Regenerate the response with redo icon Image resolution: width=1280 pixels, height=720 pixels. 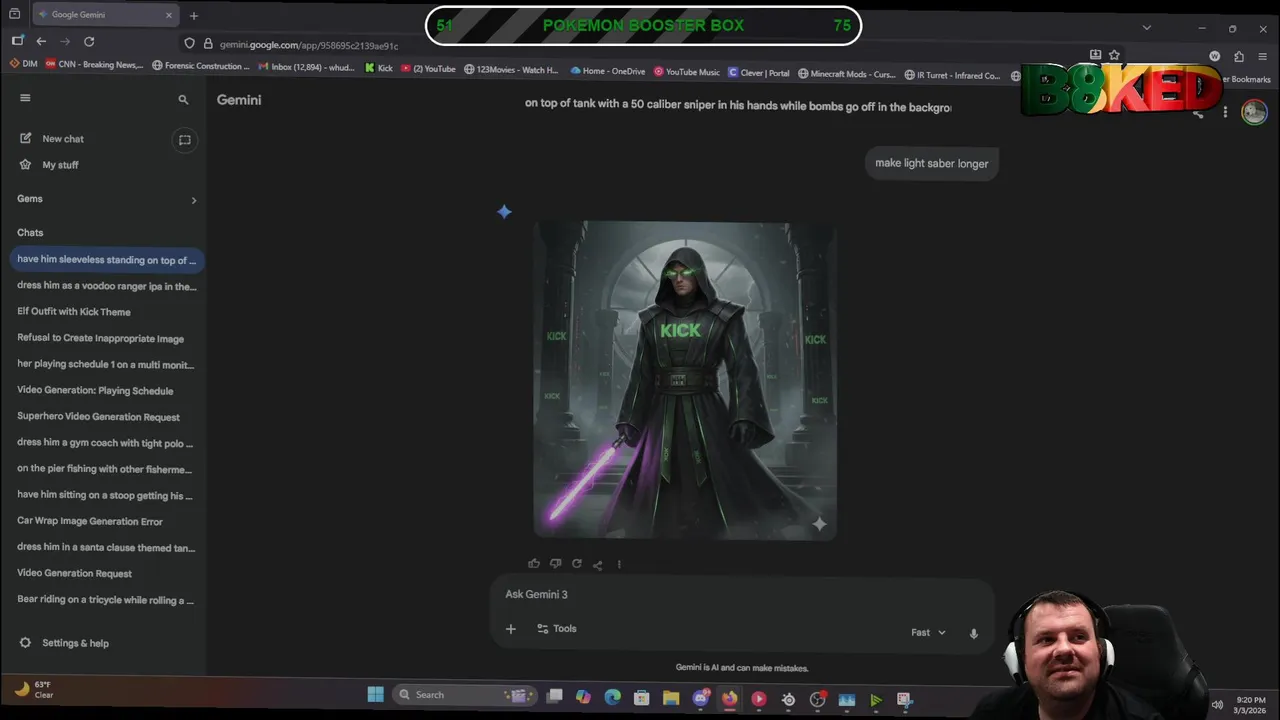(x=576, y=564)
